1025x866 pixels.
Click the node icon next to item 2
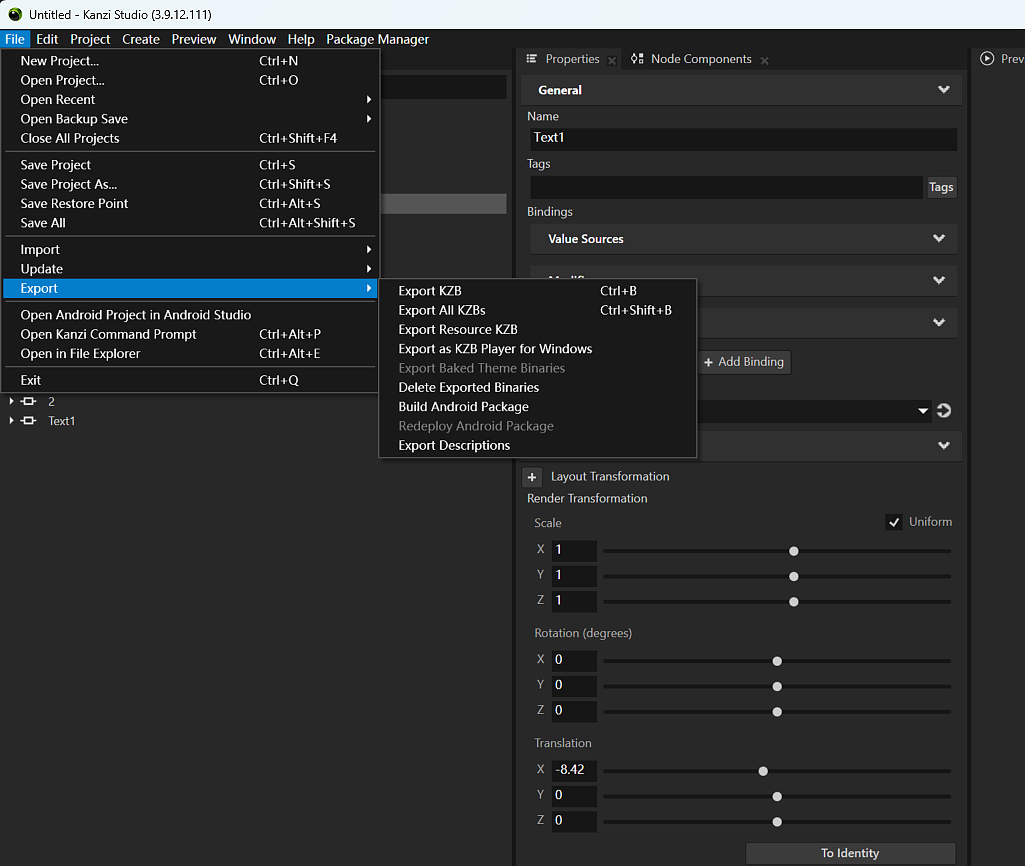[x=29, y=401]
